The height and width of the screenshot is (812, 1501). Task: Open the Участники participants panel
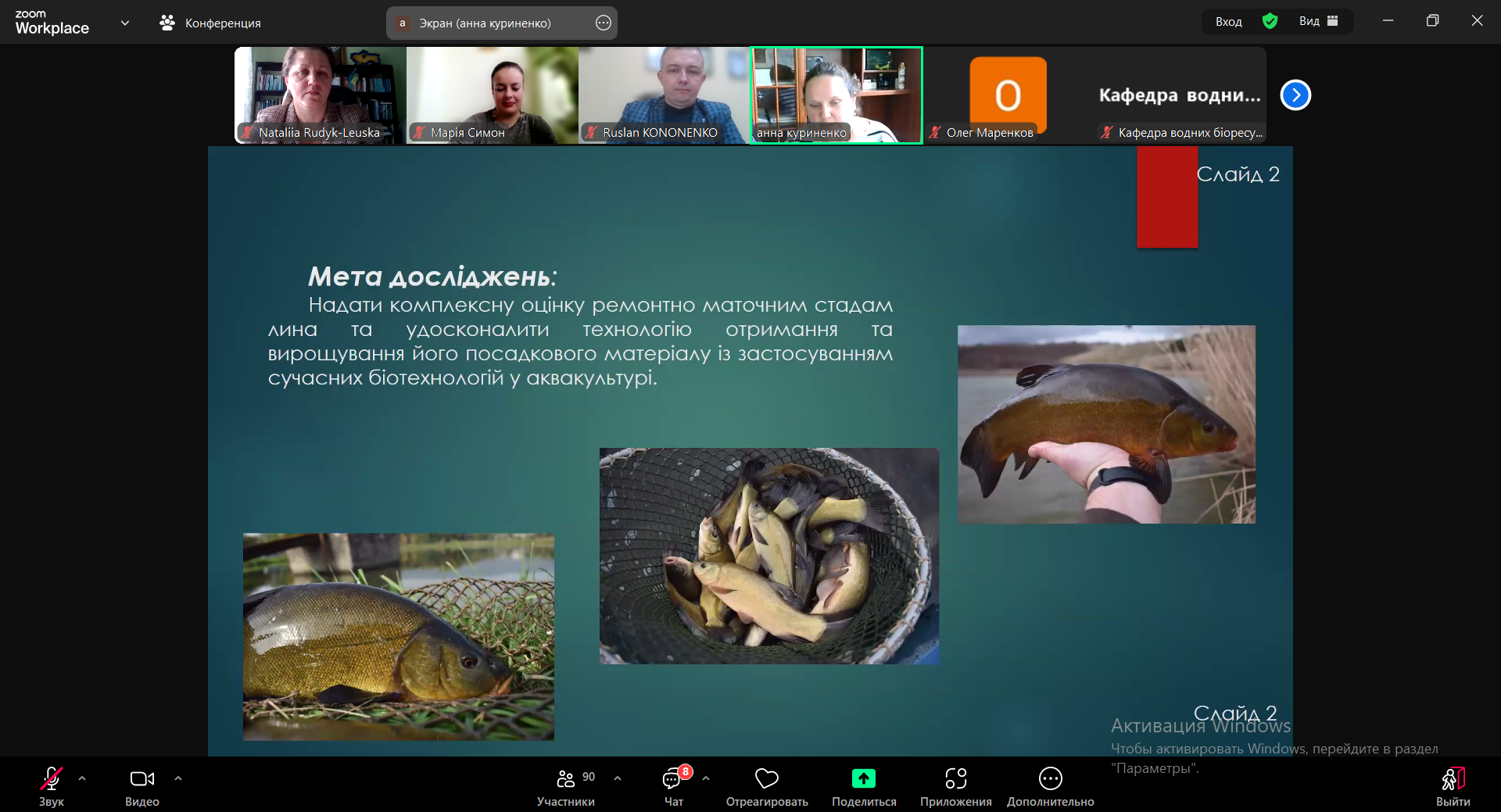point(566,785)
